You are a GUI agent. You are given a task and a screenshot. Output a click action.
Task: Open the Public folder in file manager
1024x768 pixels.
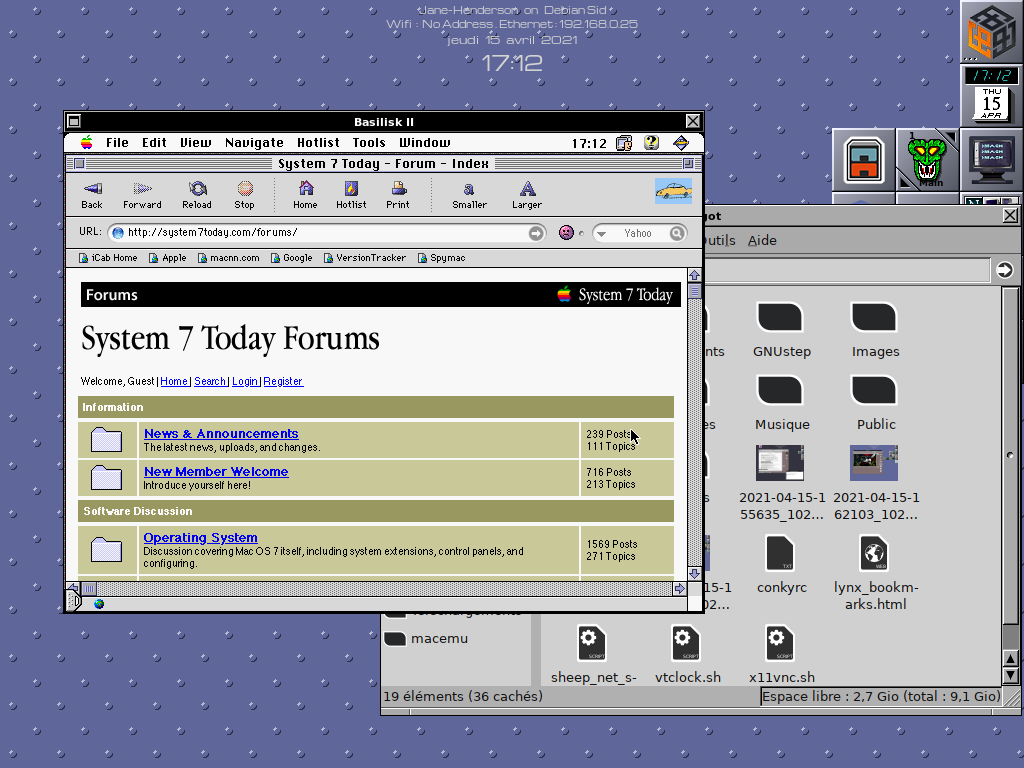click(x=874, y=391)
